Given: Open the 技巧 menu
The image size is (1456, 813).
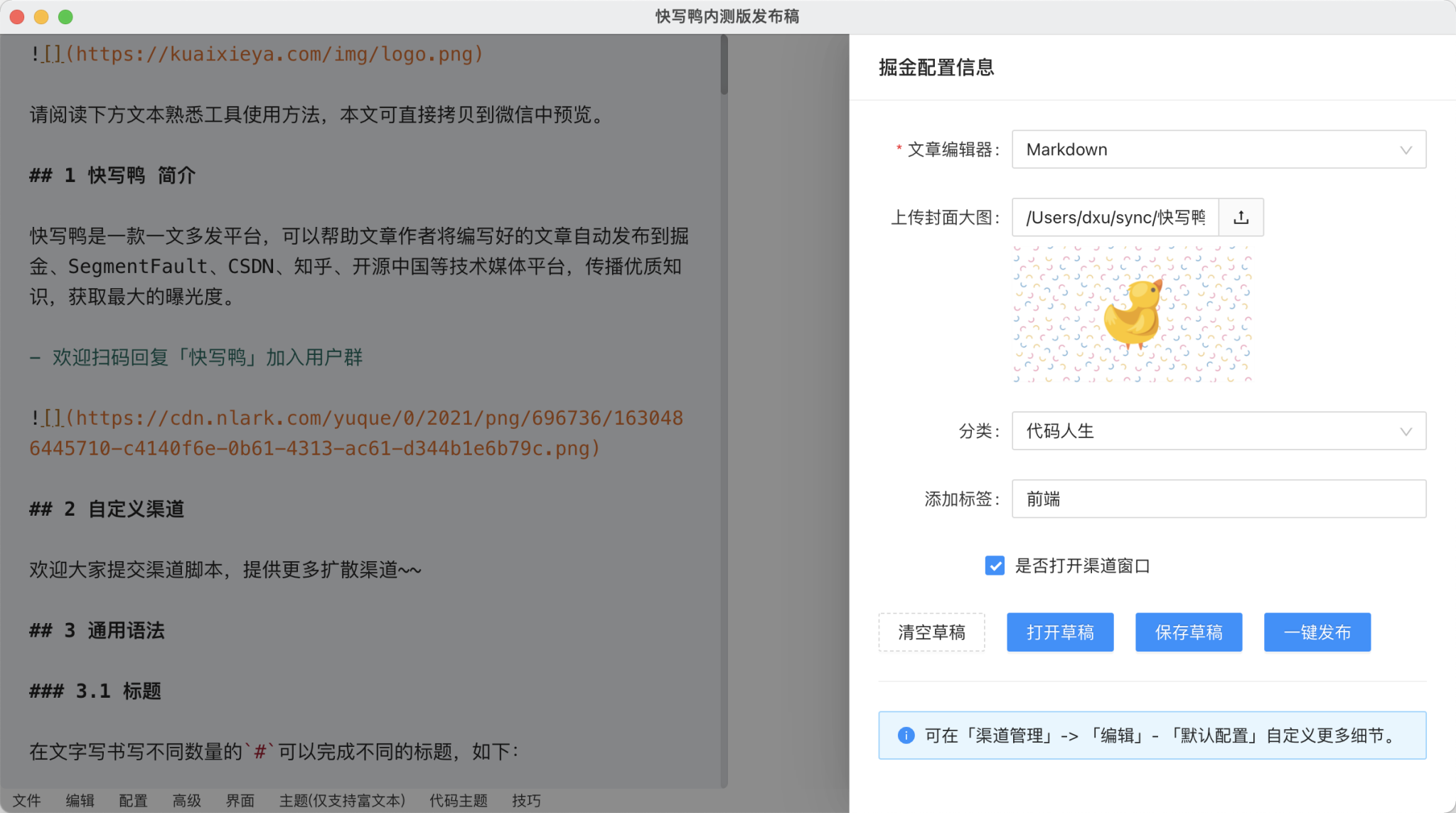Looking at the screenshot, I should pos(526,800).
